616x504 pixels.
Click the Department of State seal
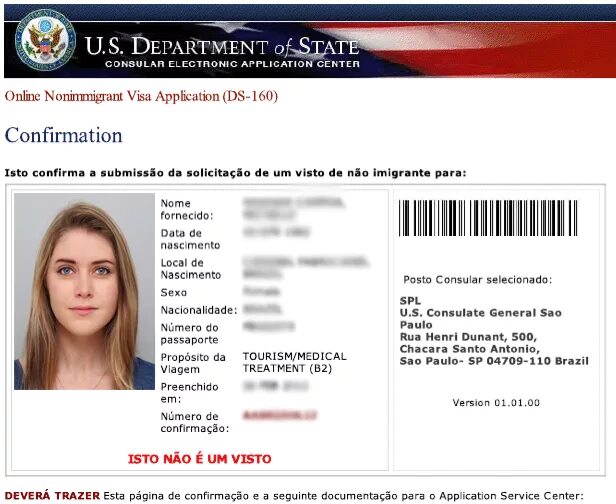coord(45,40)
